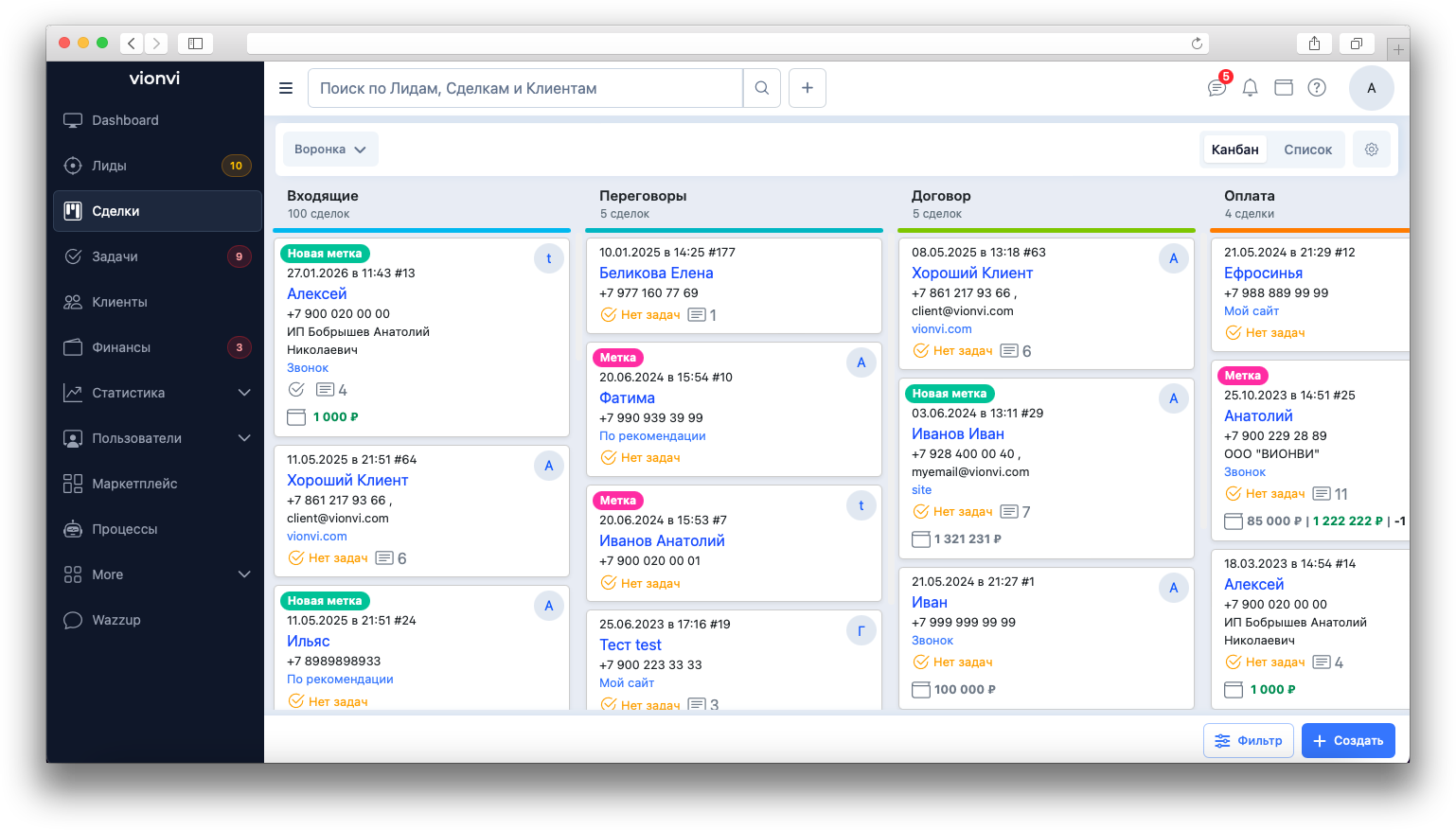Open the calendar icon in header
The image size is (1456, 830).
point(1283,88)
